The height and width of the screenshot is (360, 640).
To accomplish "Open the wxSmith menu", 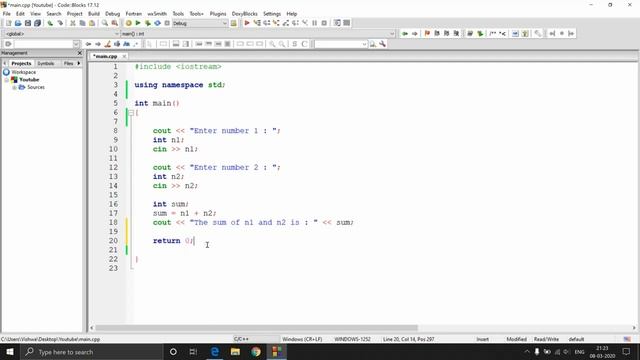I will tap(157, 13).
